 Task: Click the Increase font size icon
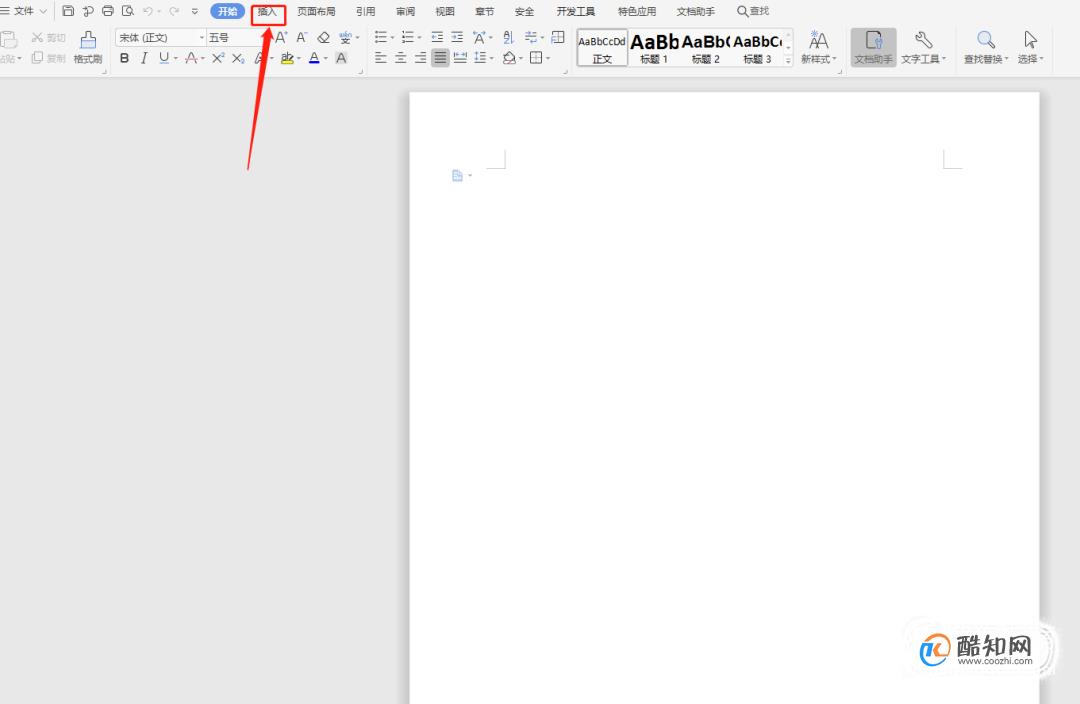[281, 37]
